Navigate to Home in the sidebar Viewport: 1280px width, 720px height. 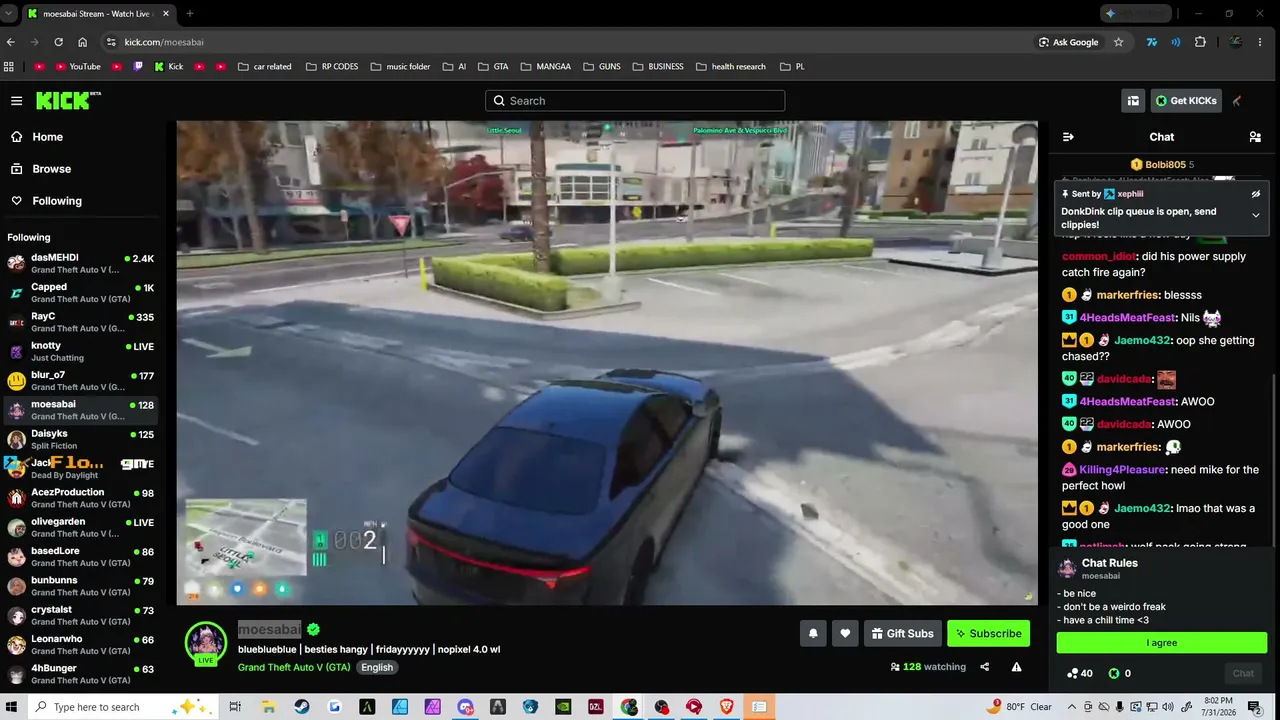click(x=80, y=137)
